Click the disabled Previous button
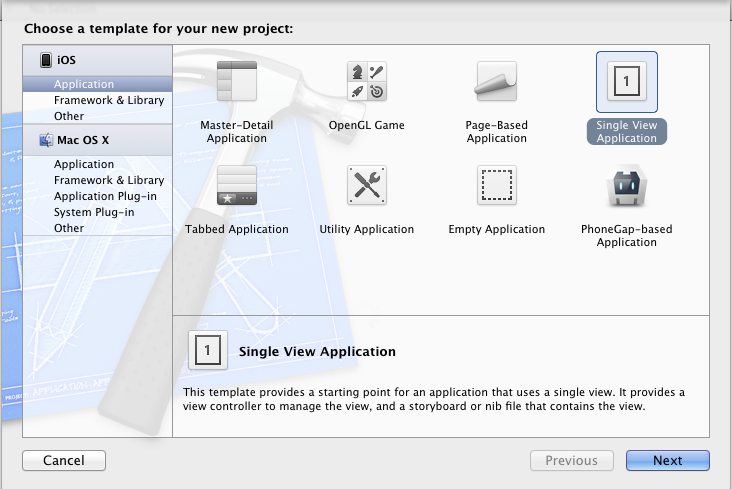 [x=571, y=461]
